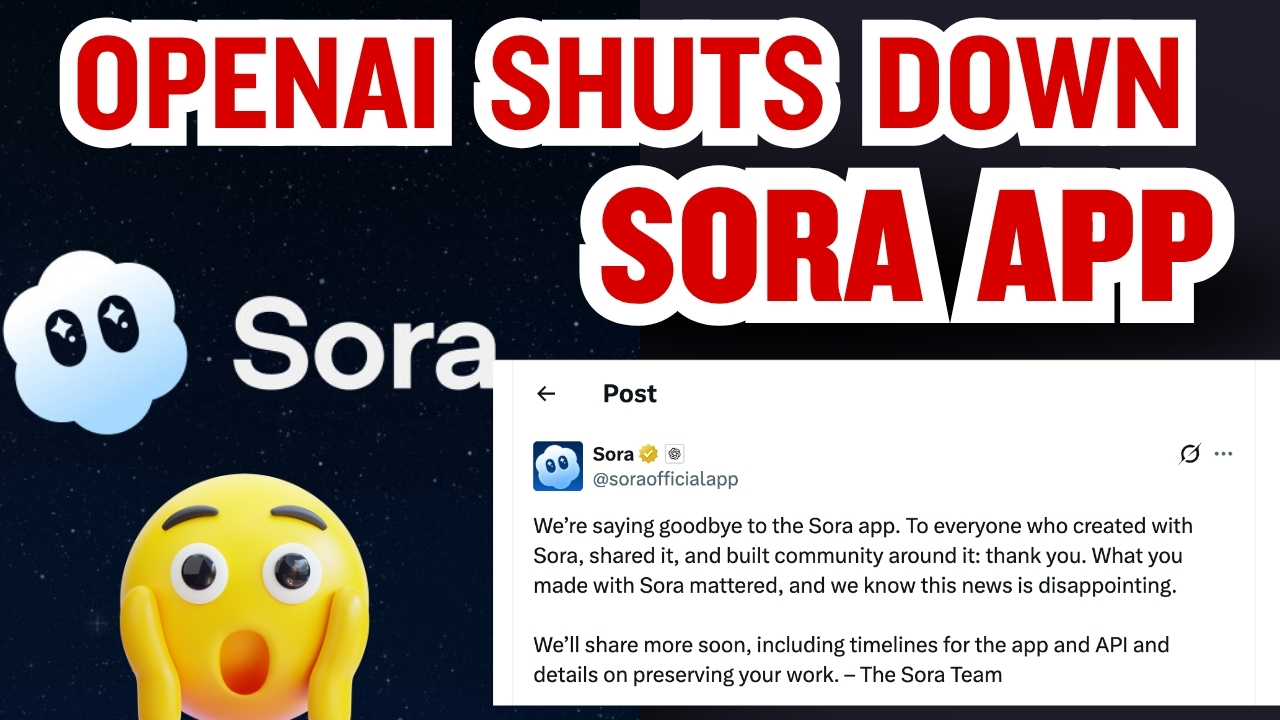Click "The Sora Team" signature text
The width and height of the screenshot is (1280, 720).
pos(931,674)
